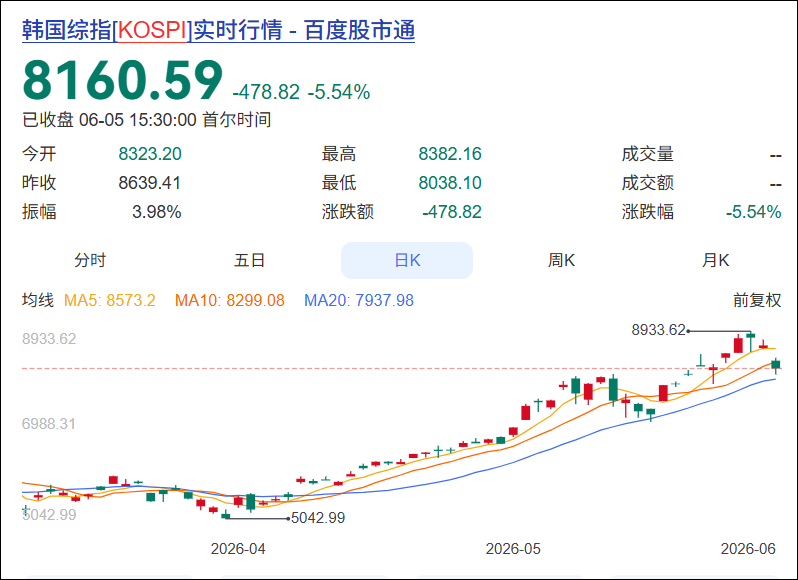Image resolution: width=798 pixels, height=580 pixels.
Task: Open the 前复权 adjustment option
Action: 757,300
